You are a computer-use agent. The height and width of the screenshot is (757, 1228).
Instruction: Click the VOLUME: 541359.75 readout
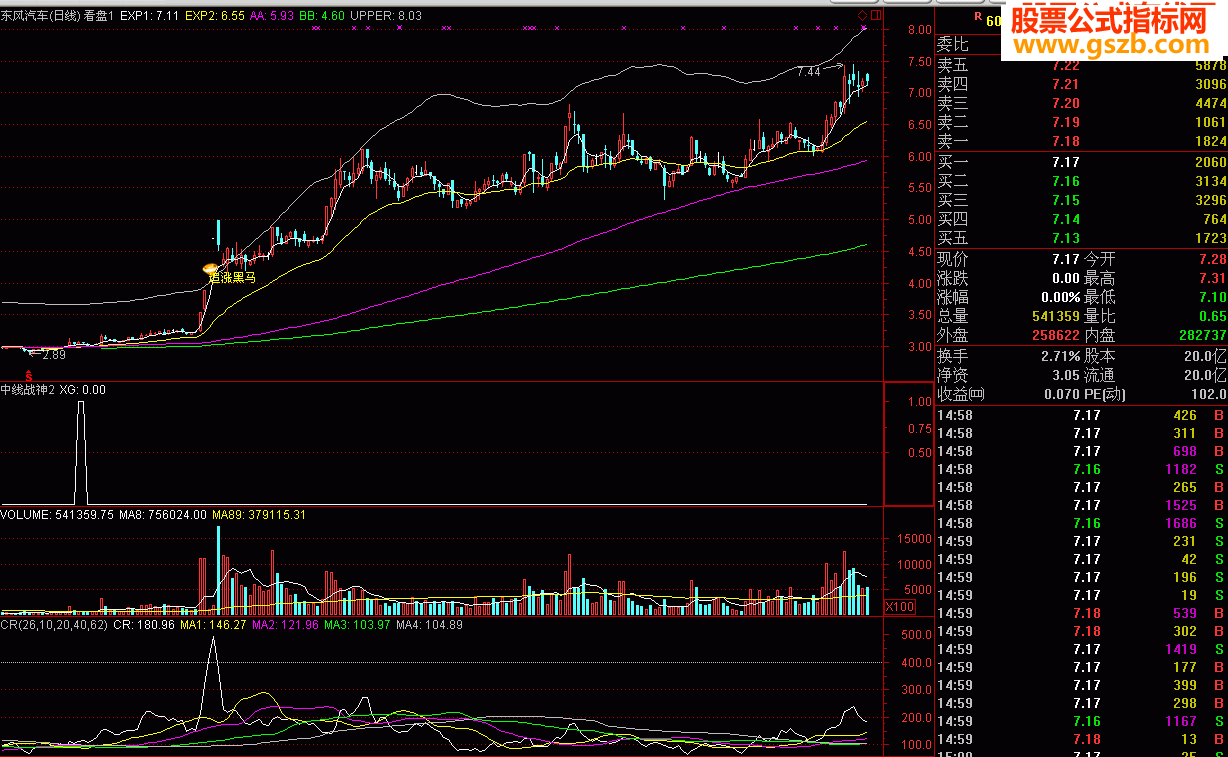(57, 515)
